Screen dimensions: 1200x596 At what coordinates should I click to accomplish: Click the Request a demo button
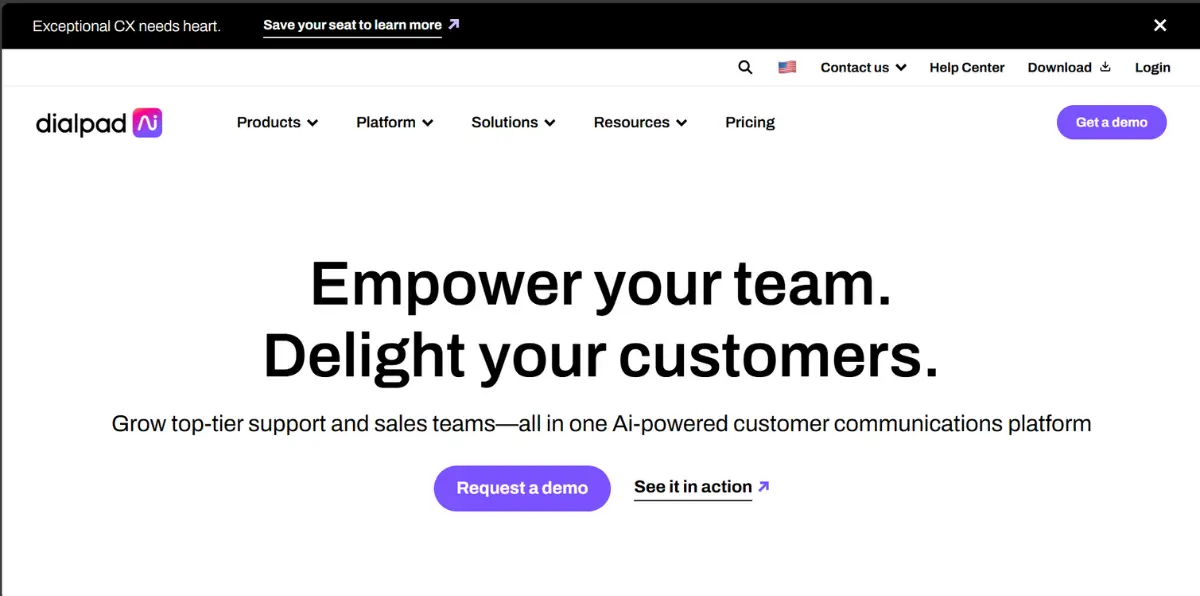(x=522, y=488)
